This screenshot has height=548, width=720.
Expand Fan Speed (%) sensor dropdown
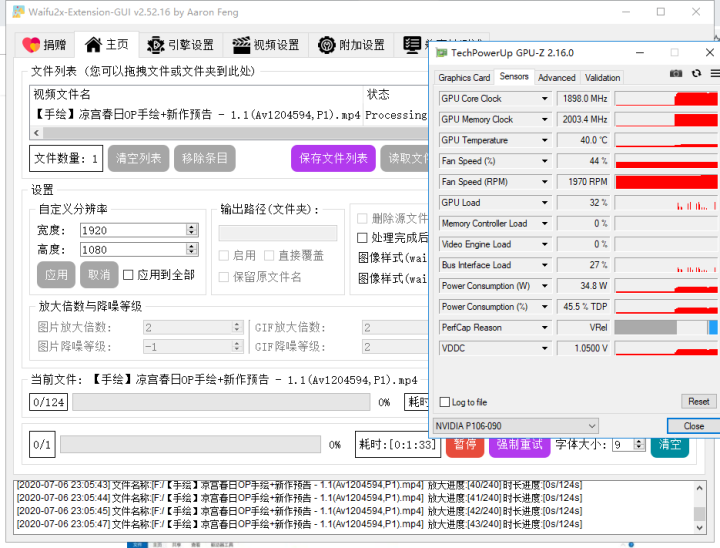(544, 161)
